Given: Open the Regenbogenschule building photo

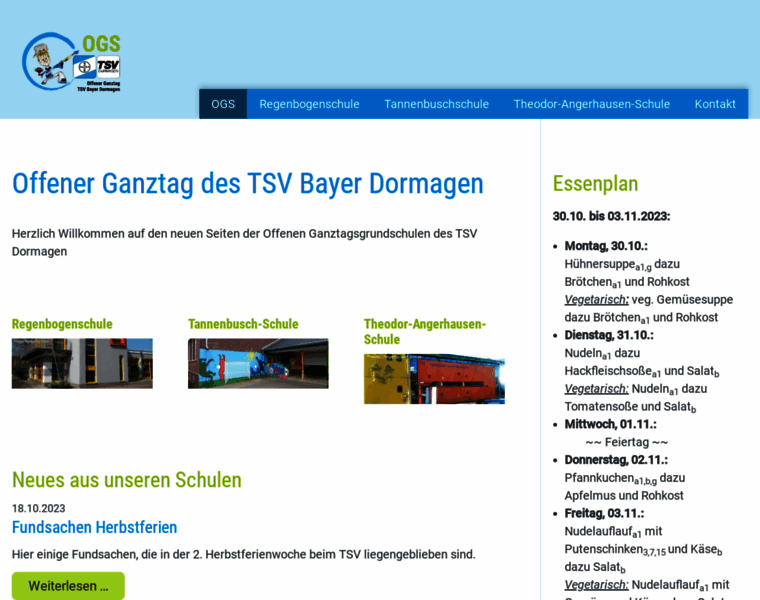Looking at the screenshot, I should coord(82,363).
